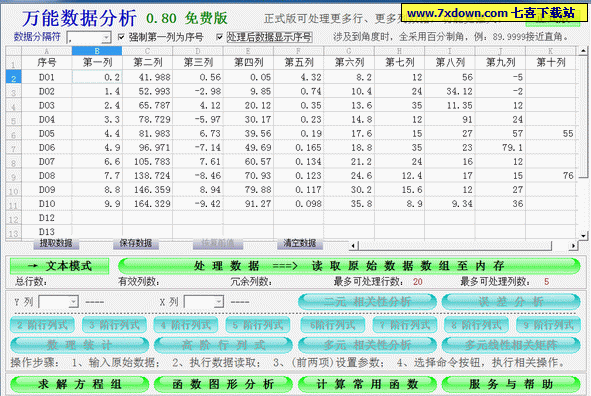Open 计算常用函数
Image resolution: width=591 pixels, height=396 pixels.
[x=367, y=384]
